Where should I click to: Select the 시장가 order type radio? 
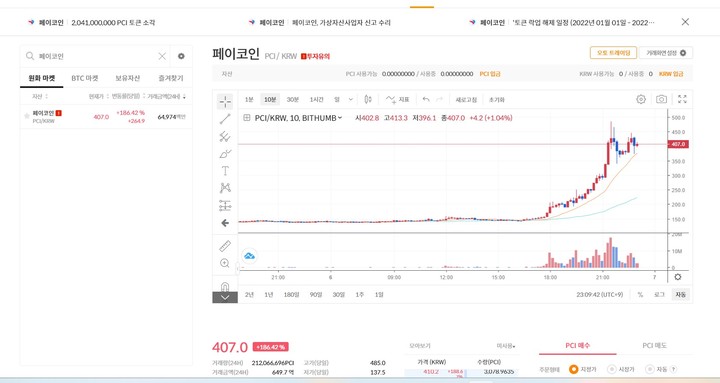point(612,369)
